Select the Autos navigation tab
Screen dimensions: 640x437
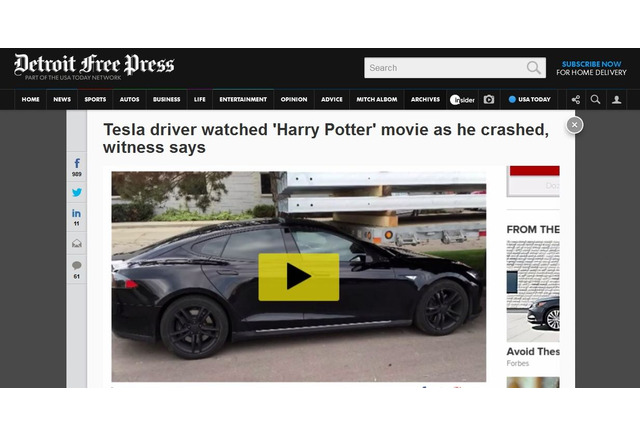pyautogui.click(x=129, y=100)
